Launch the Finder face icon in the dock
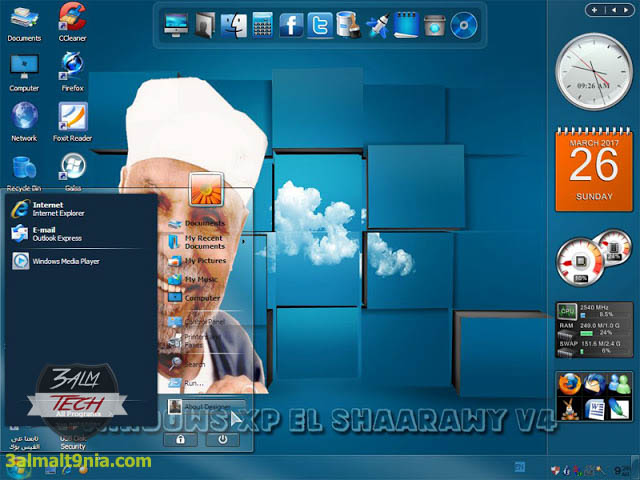This screenshot has width=640, height=480. coord(234,26)
